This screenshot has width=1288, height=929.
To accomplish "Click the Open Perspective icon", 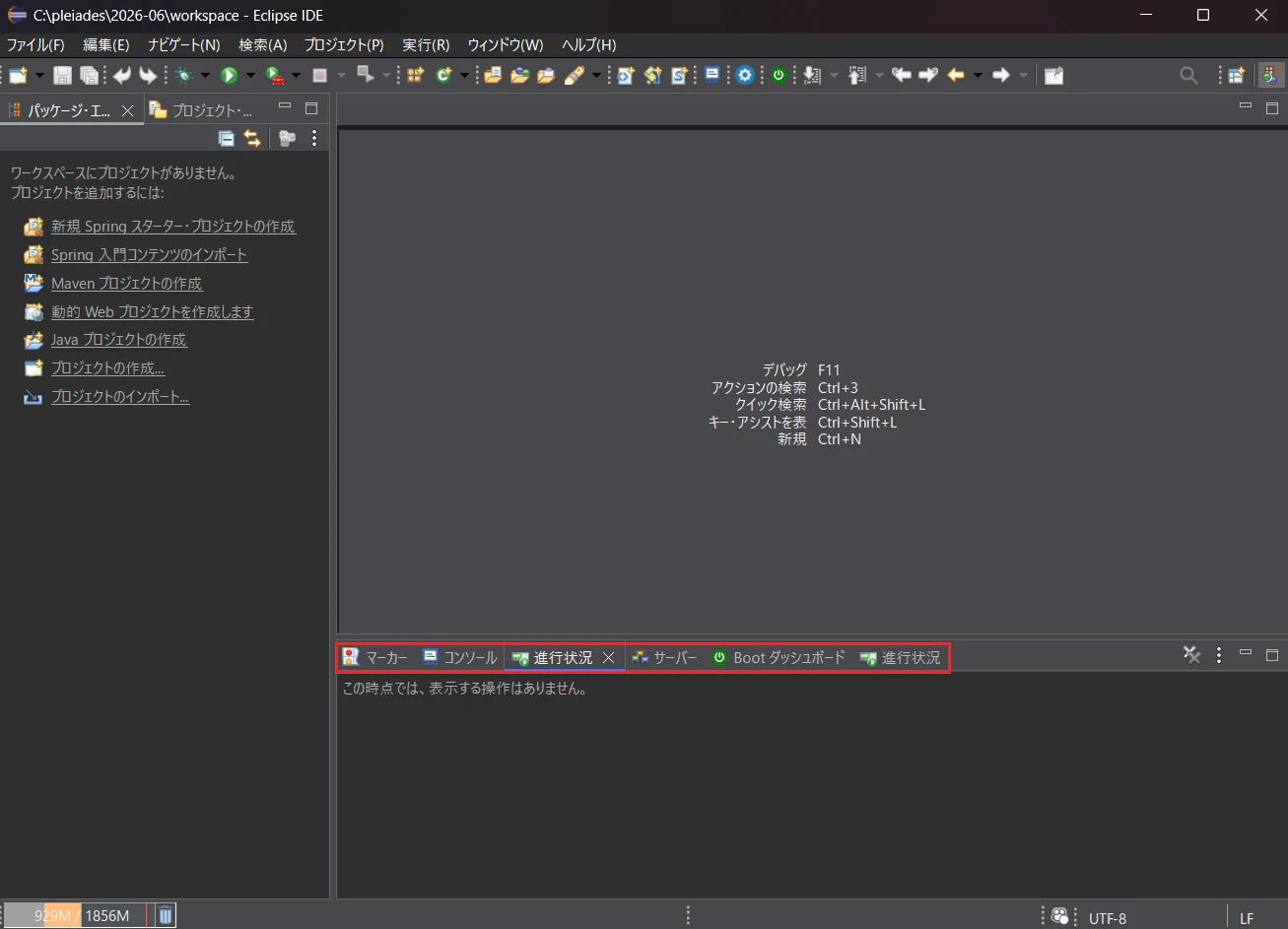I will [1236, 76].
